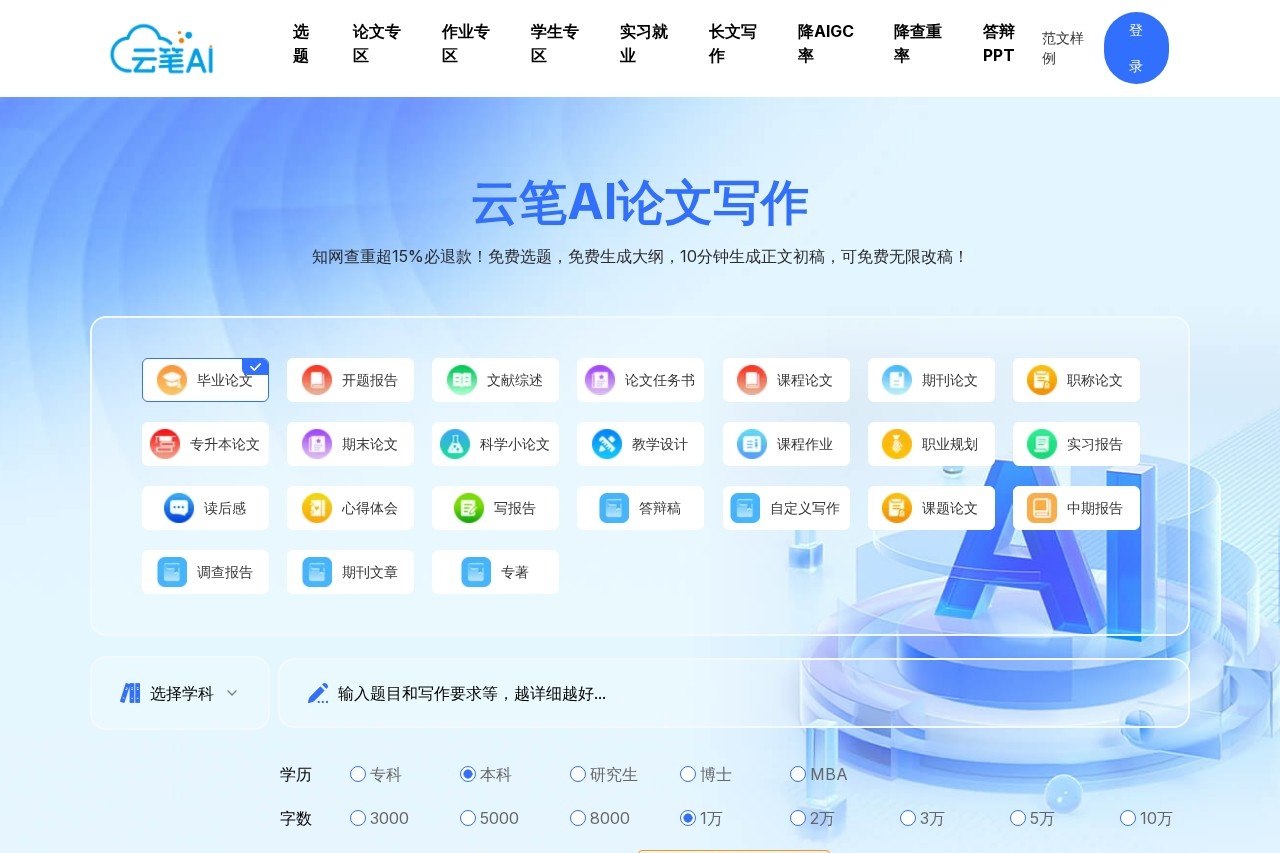Choose the 期刊论文 card
Image resolution: width=1280 pixels, height=853 pixels.
point(931,380)
